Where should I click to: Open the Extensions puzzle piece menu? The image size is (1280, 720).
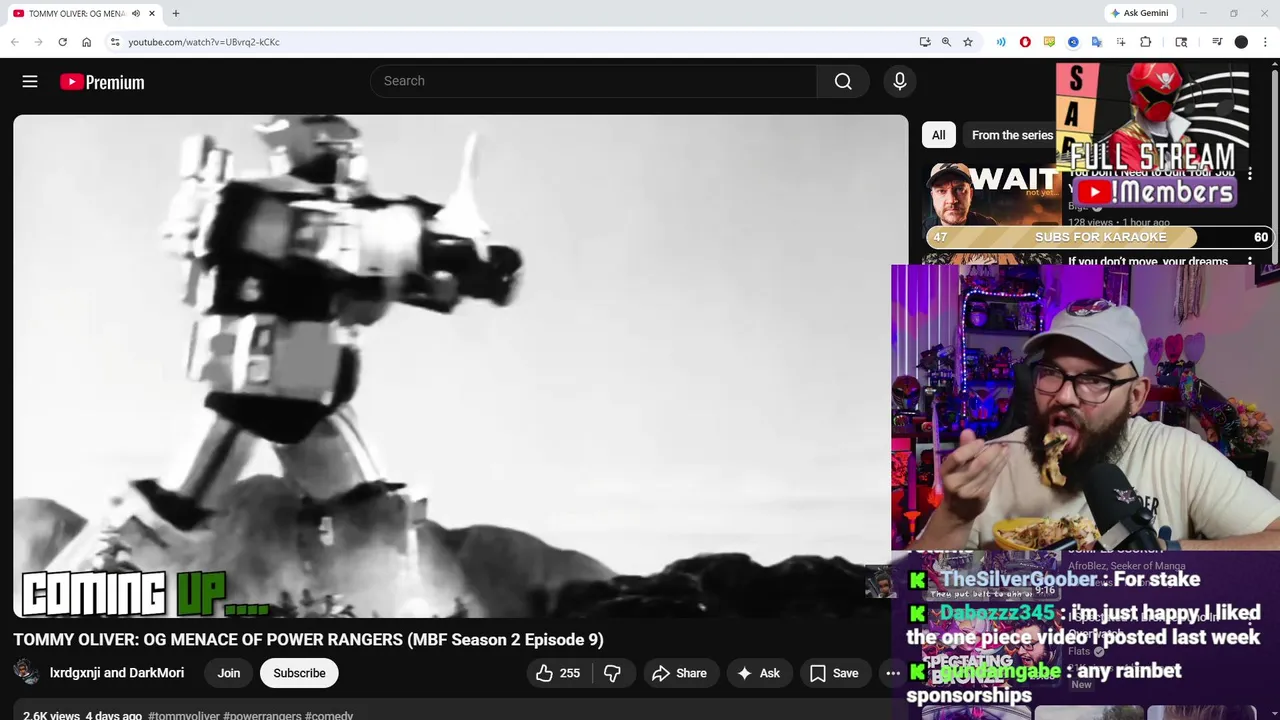(x=1146, y=42)
